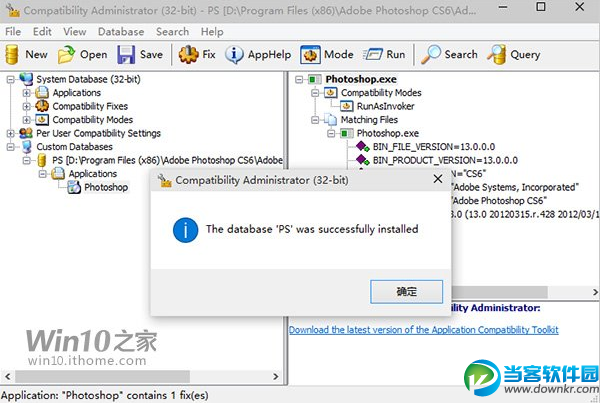Click the Custom Databases icon
600x403 pixels.
click(x=26, y=147)
